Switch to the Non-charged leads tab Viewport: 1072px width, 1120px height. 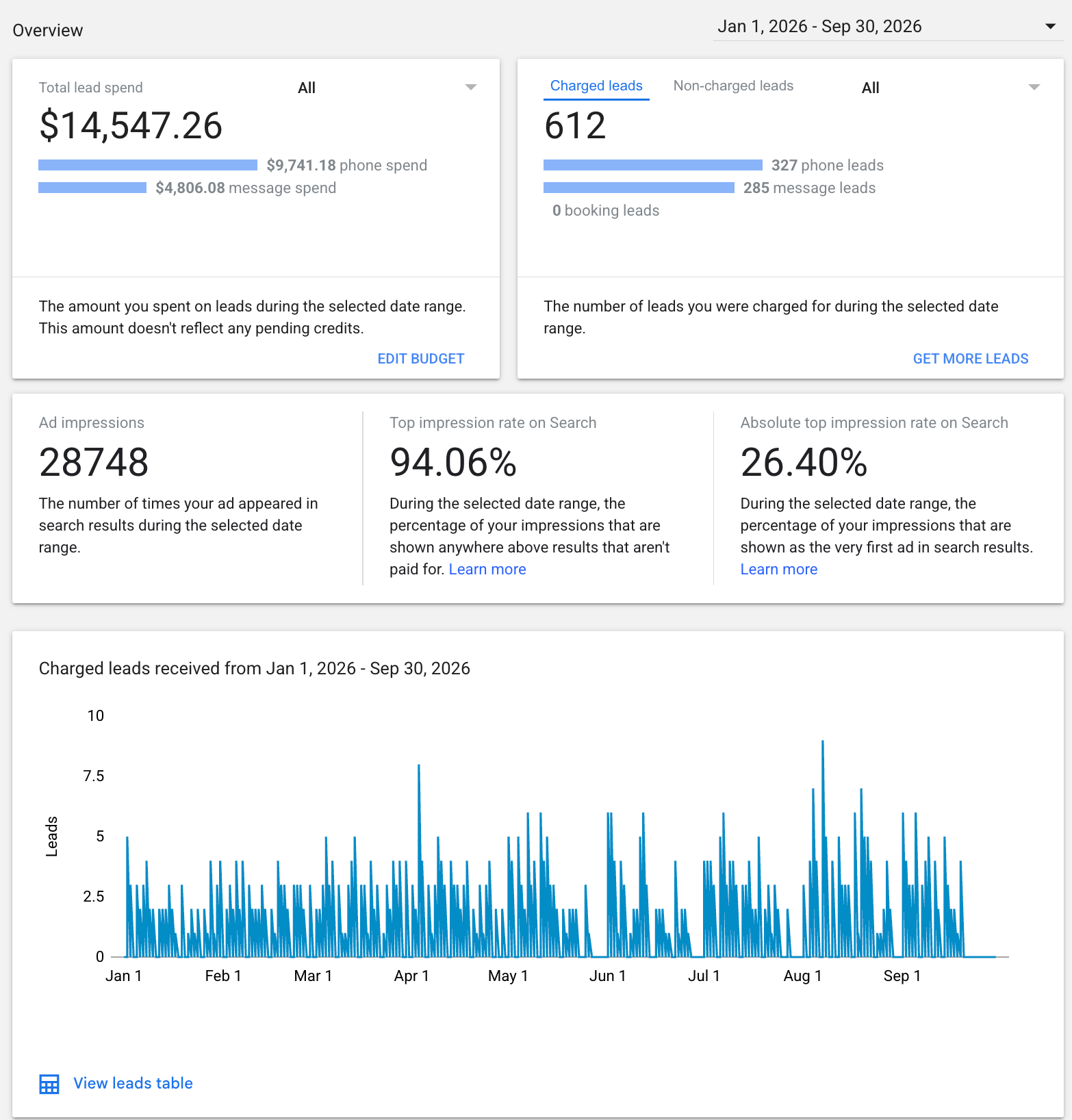click(x=733, y=86)
